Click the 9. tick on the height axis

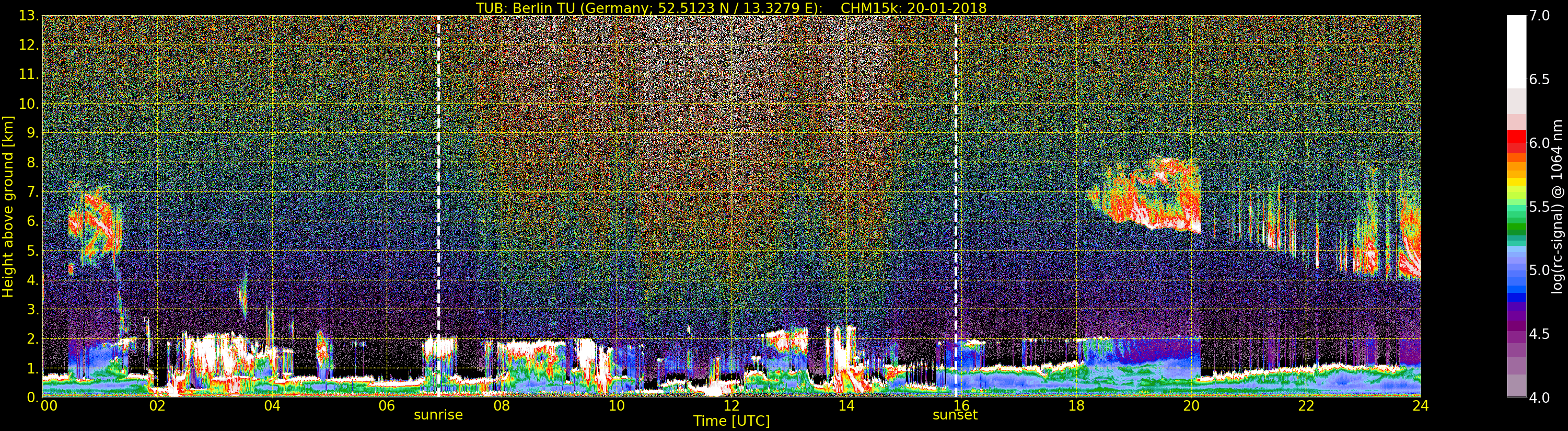tap(32, 133)
